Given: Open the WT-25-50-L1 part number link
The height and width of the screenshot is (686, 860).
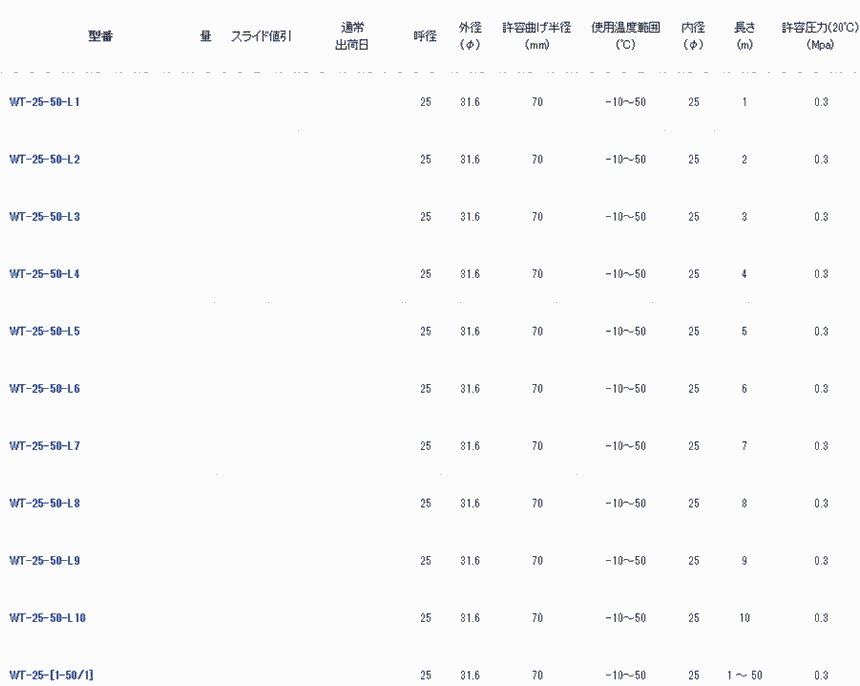Looking at the screenshot, I should (x=45, y=102).
